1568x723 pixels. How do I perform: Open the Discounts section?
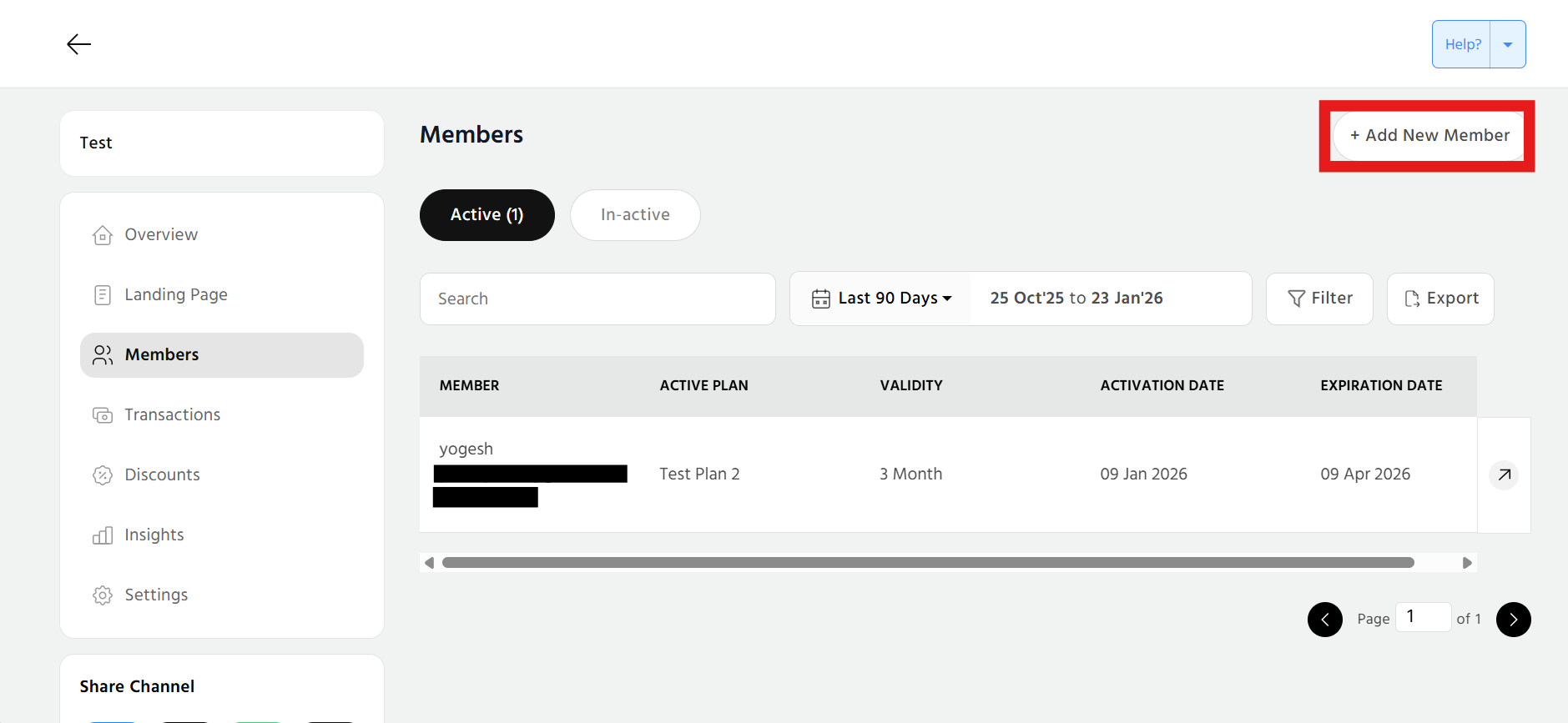point(162,475)
